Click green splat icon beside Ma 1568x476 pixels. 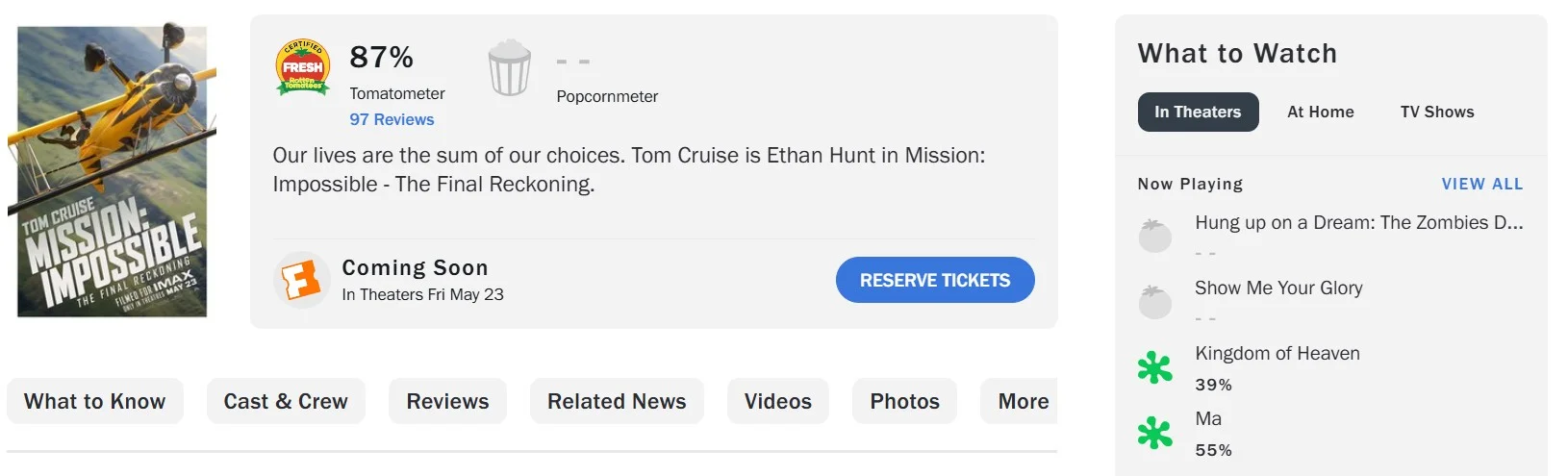click(x=1155, y=433)
